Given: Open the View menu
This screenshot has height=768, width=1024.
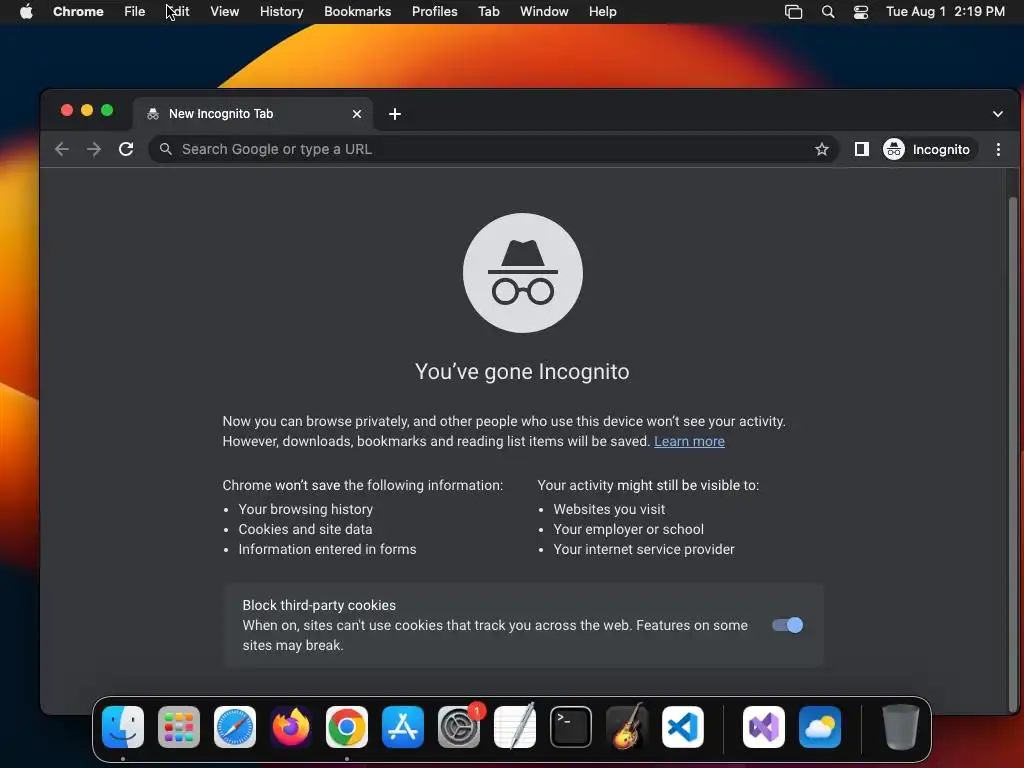Looking at the screenshot, I should (225, 12).
